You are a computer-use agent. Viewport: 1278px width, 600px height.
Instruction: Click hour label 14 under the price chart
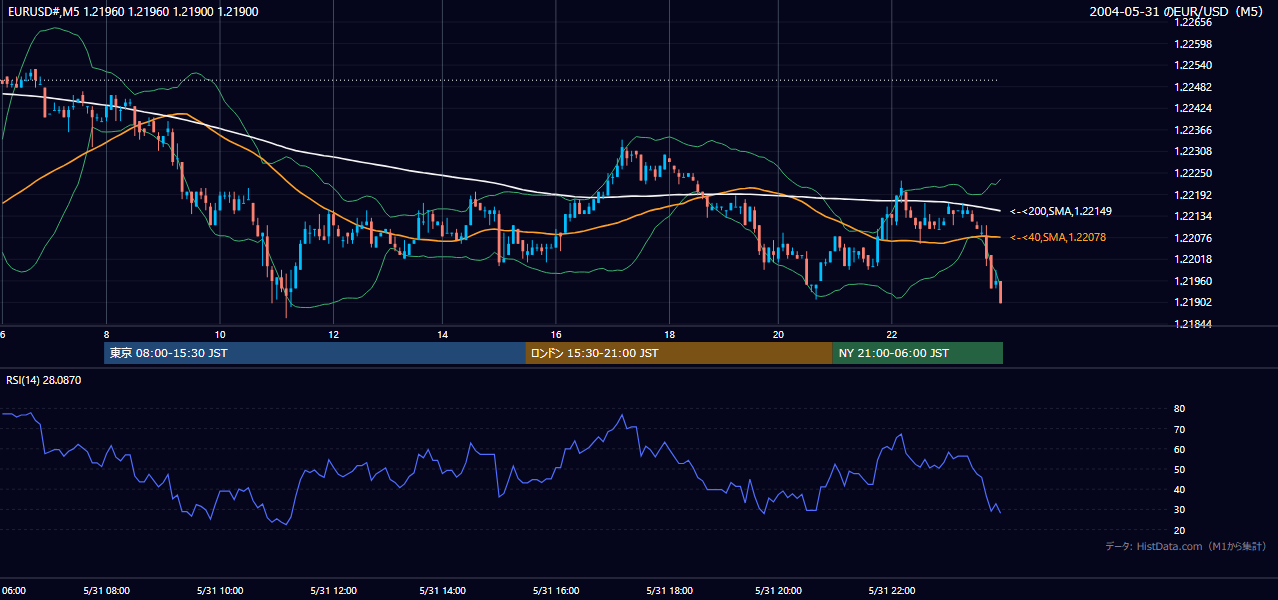coord(444,334)
